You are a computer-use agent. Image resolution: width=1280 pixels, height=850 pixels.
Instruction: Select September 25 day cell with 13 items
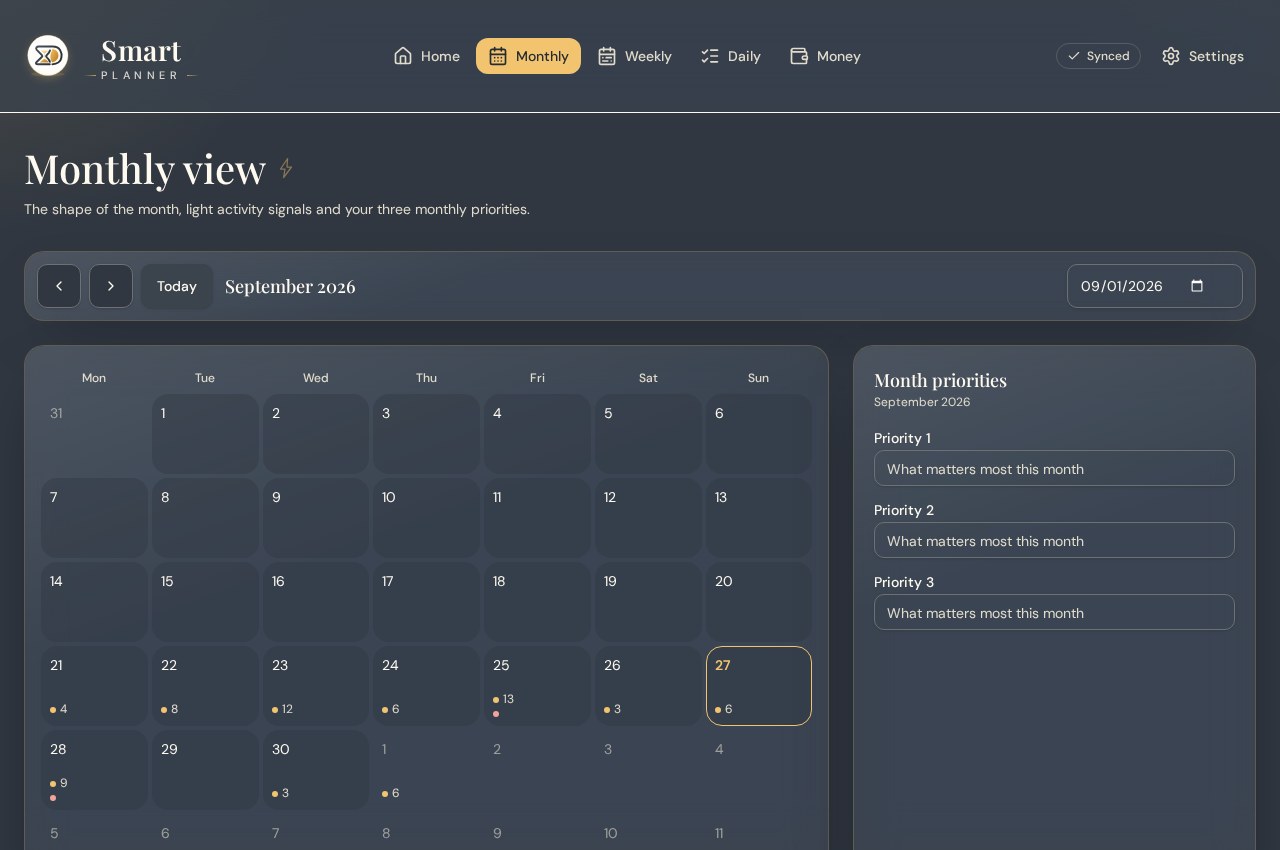click(537, 686)
